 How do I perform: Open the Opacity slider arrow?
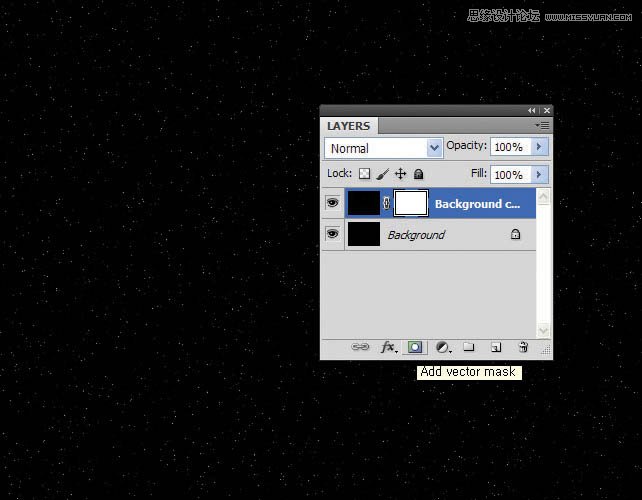tap(540, 147)
